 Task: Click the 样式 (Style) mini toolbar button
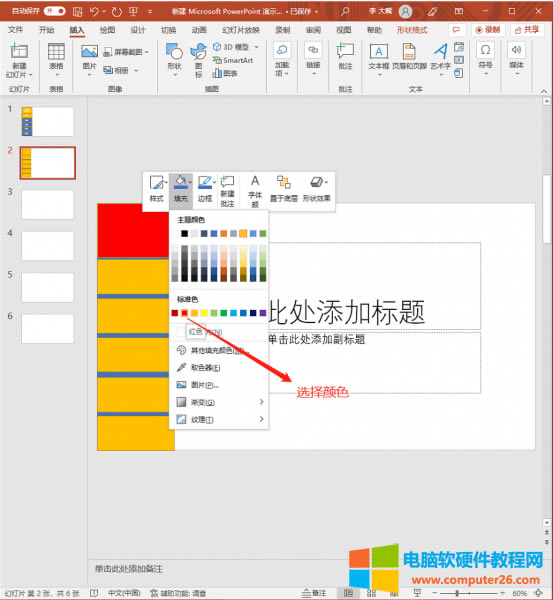pyautogui.click(x=157, y=189)
